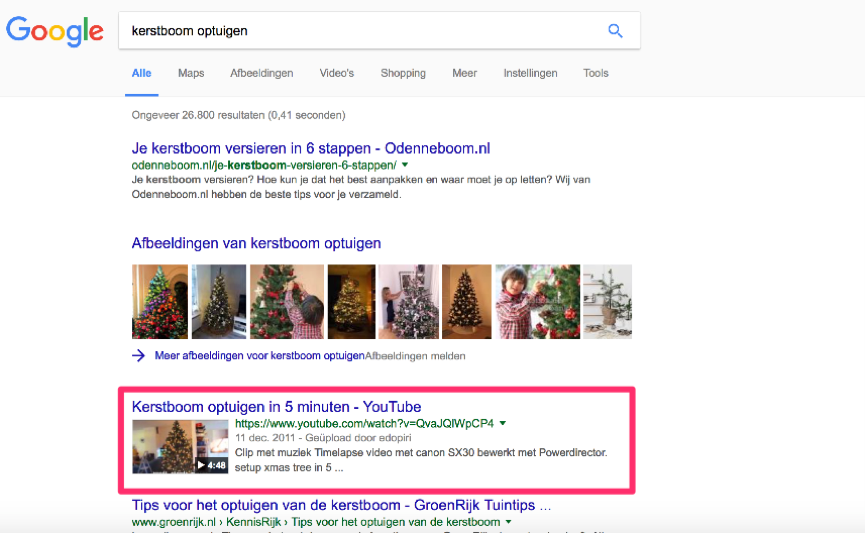Open Tips voor het optuigen GroenRijk result
The width and height of the screenshot is (865, 533).
[341, 505]
